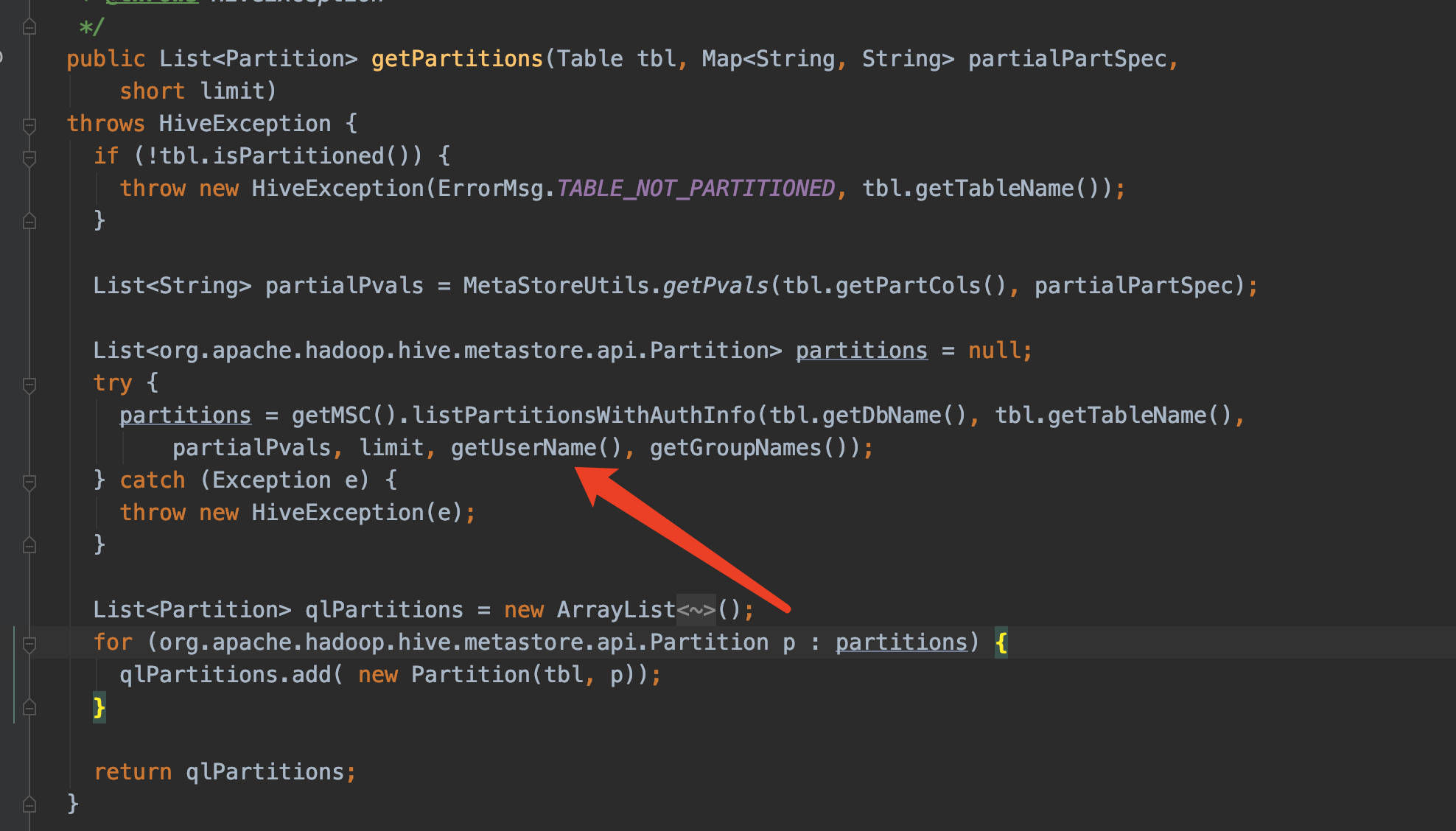Click the TABLE_NOT_PARTITIONED constant
The height and width of the screenshot is (831, 1456).
[696, 189]
